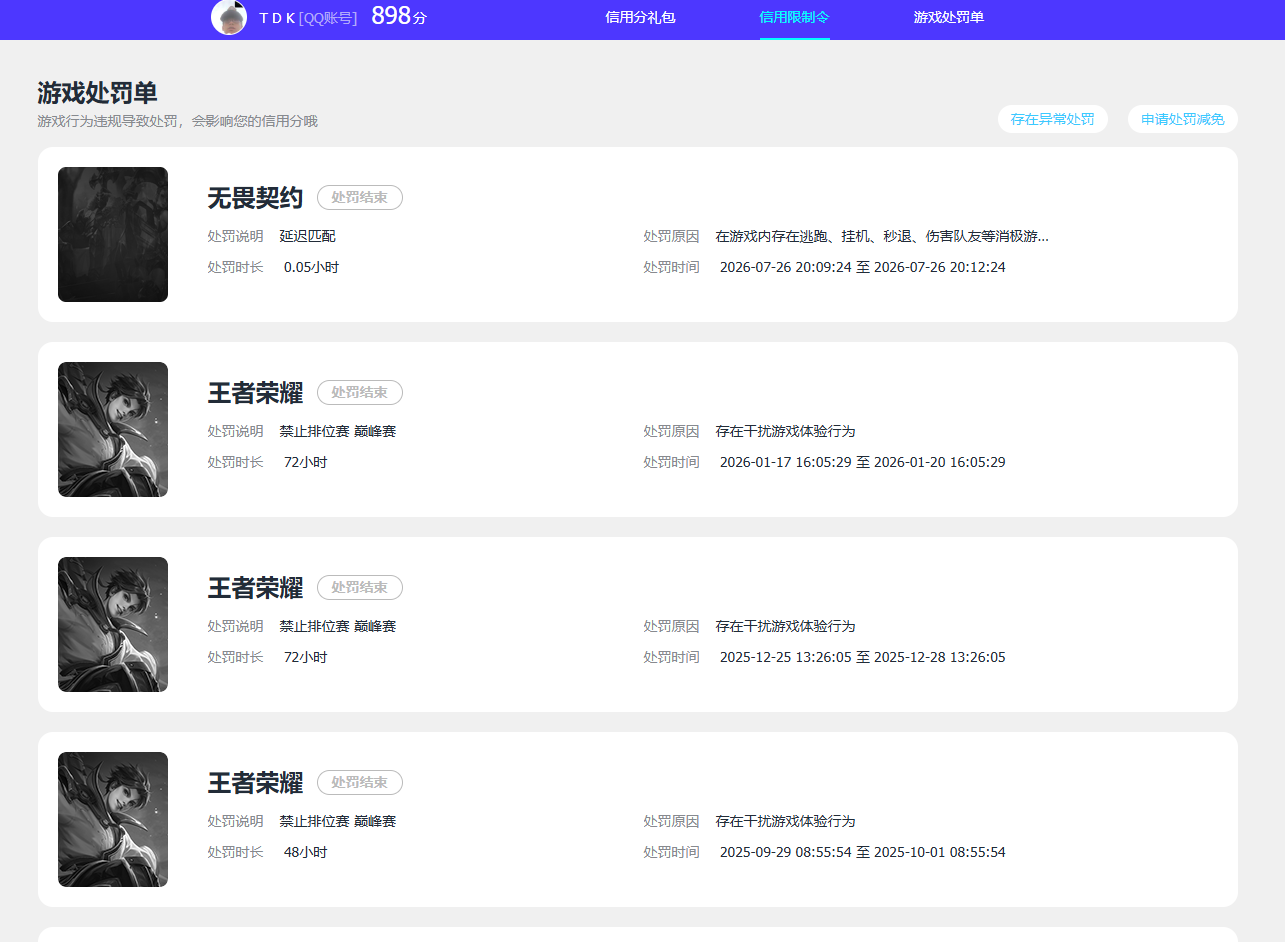Viewport: 1285px width, 942px height.
Task: Click the 存在异常处罚 button
Action: 1052,119
